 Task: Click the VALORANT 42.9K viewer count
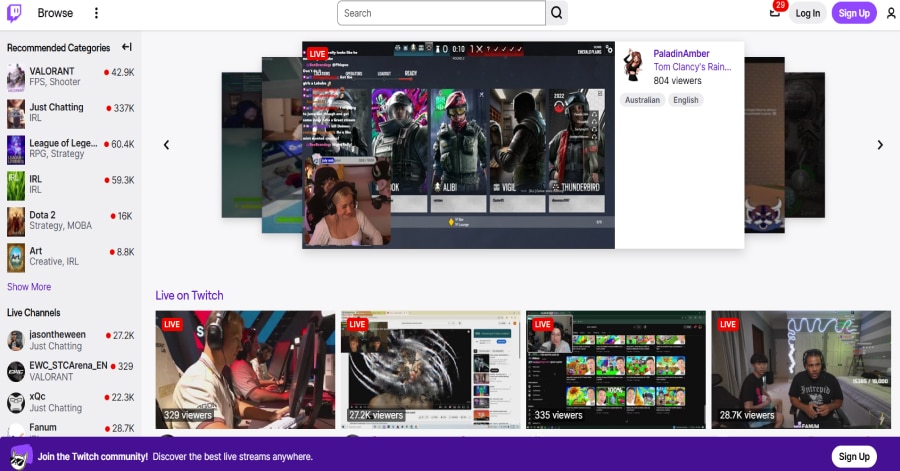pos(119,72)
